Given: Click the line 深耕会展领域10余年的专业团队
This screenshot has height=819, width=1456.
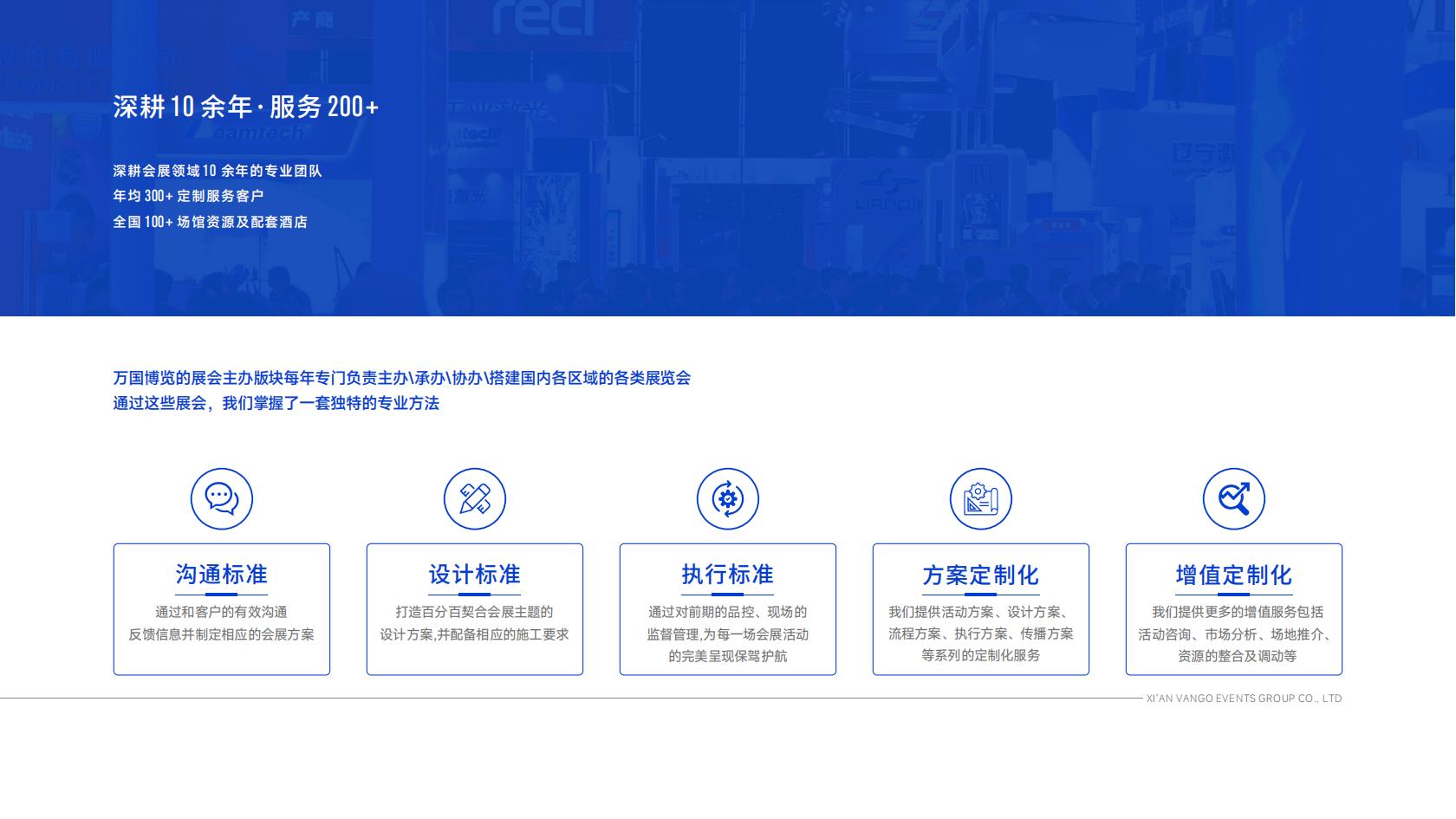Looking at the screenshot, I should (218, 171).
